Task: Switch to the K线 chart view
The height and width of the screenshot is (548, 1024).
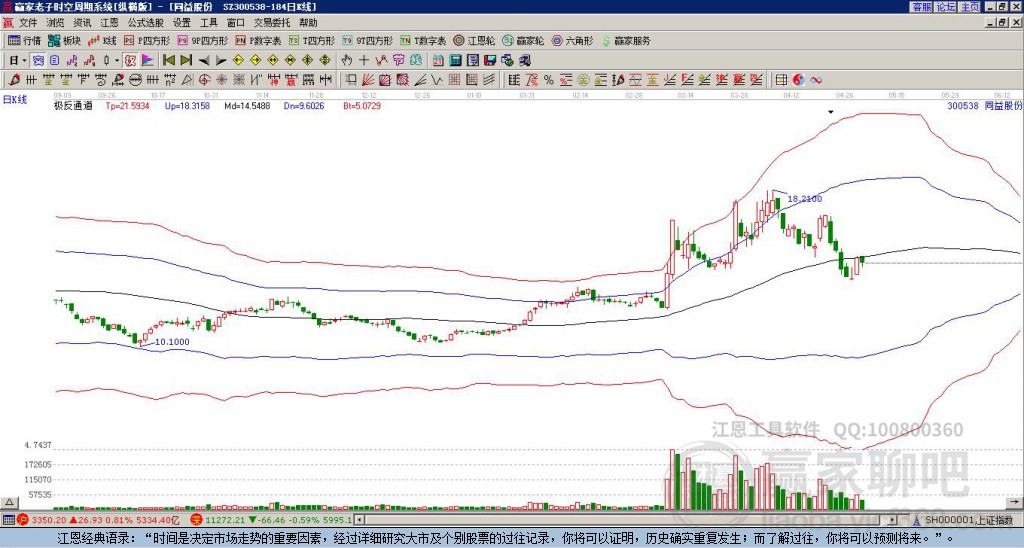Action: (102, 40)
